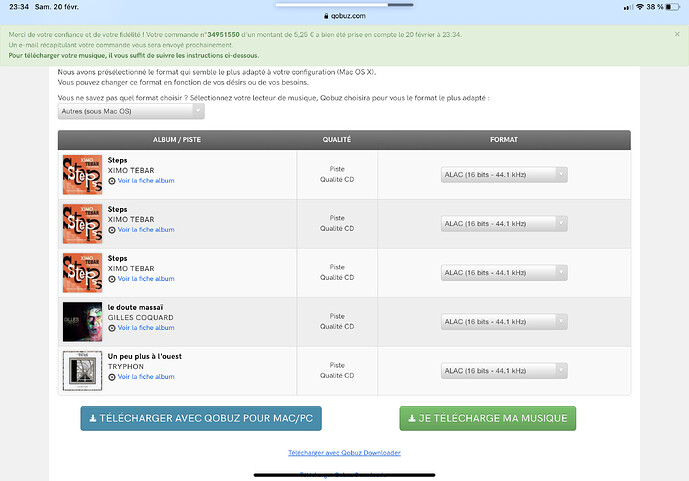Open format dropdown for Un peu plus à l'ouest

pyautogui.click(x=504, y=371)
